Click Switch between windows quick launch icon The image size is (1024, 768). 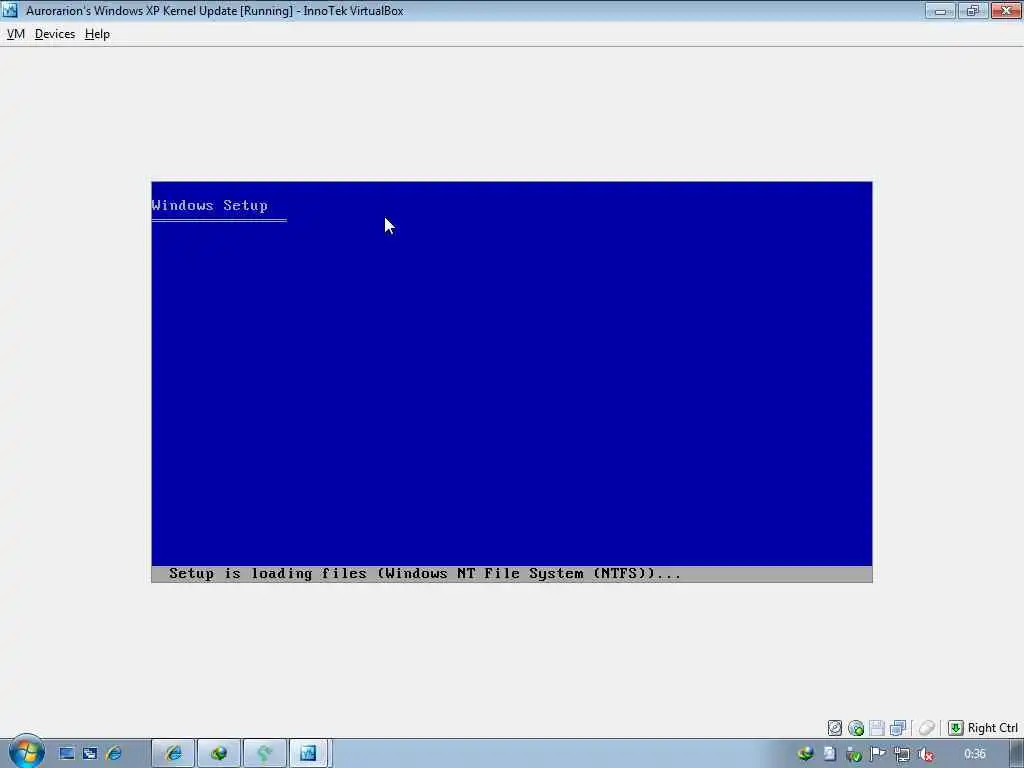(90, 754)
